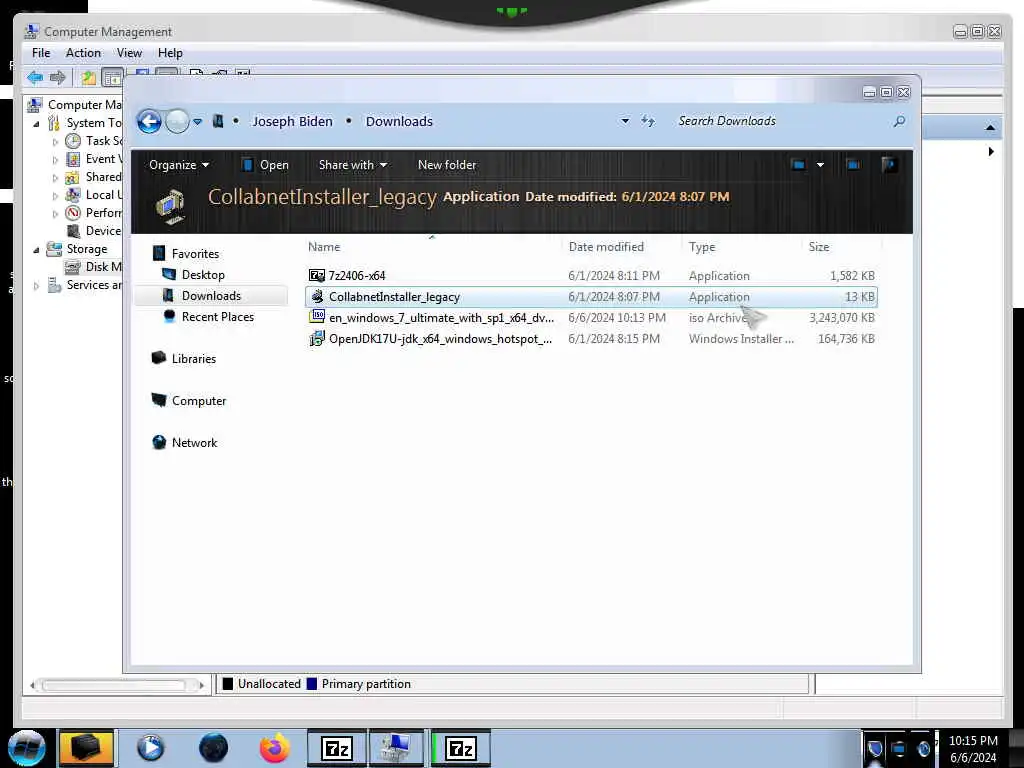
Task: Click the Windows Start orb
Action: (x=27, y=748)
